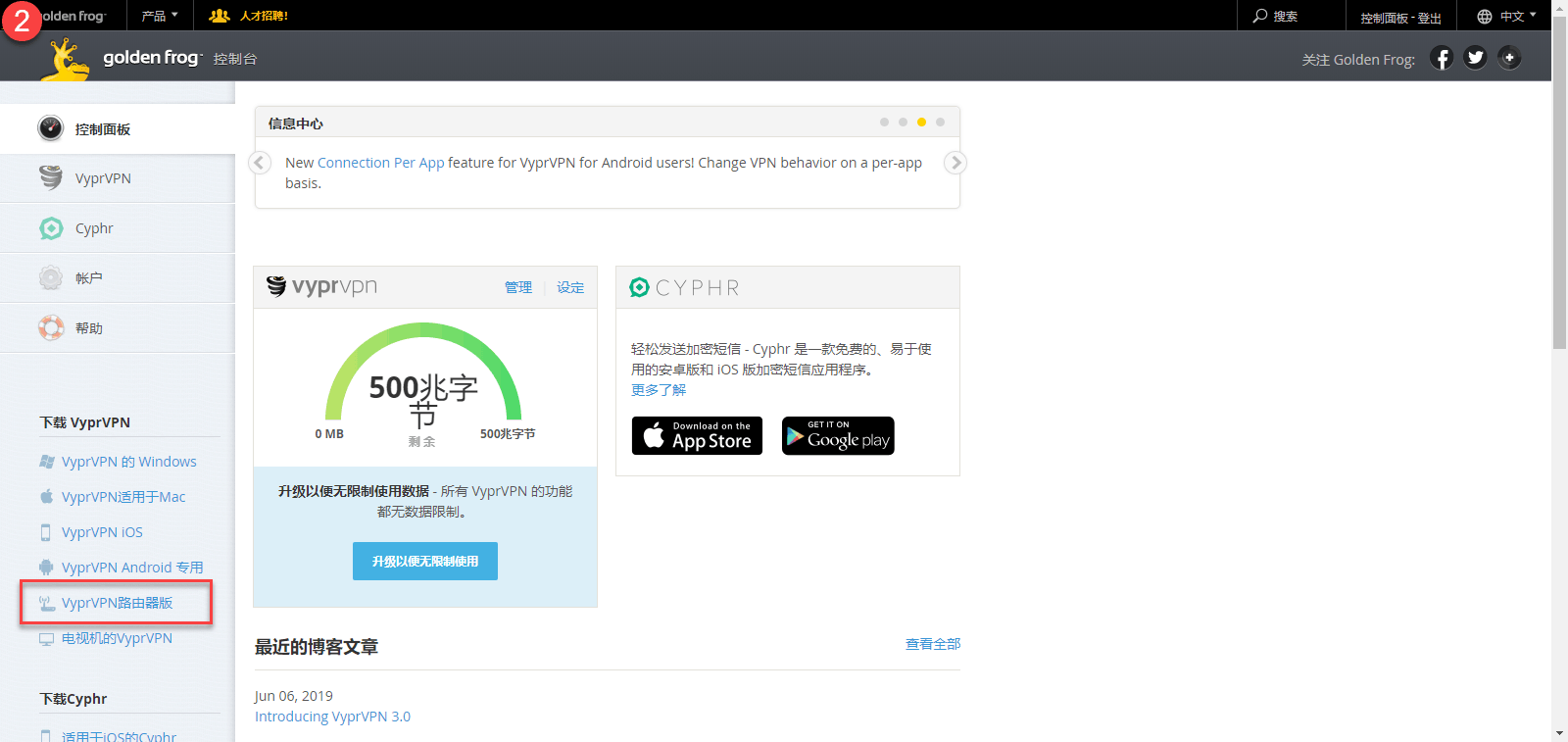Open Golden Frog Twitter icon
Image resolution: width=1568 pixels, height=742 pixels.
[x=1475, y=58]
